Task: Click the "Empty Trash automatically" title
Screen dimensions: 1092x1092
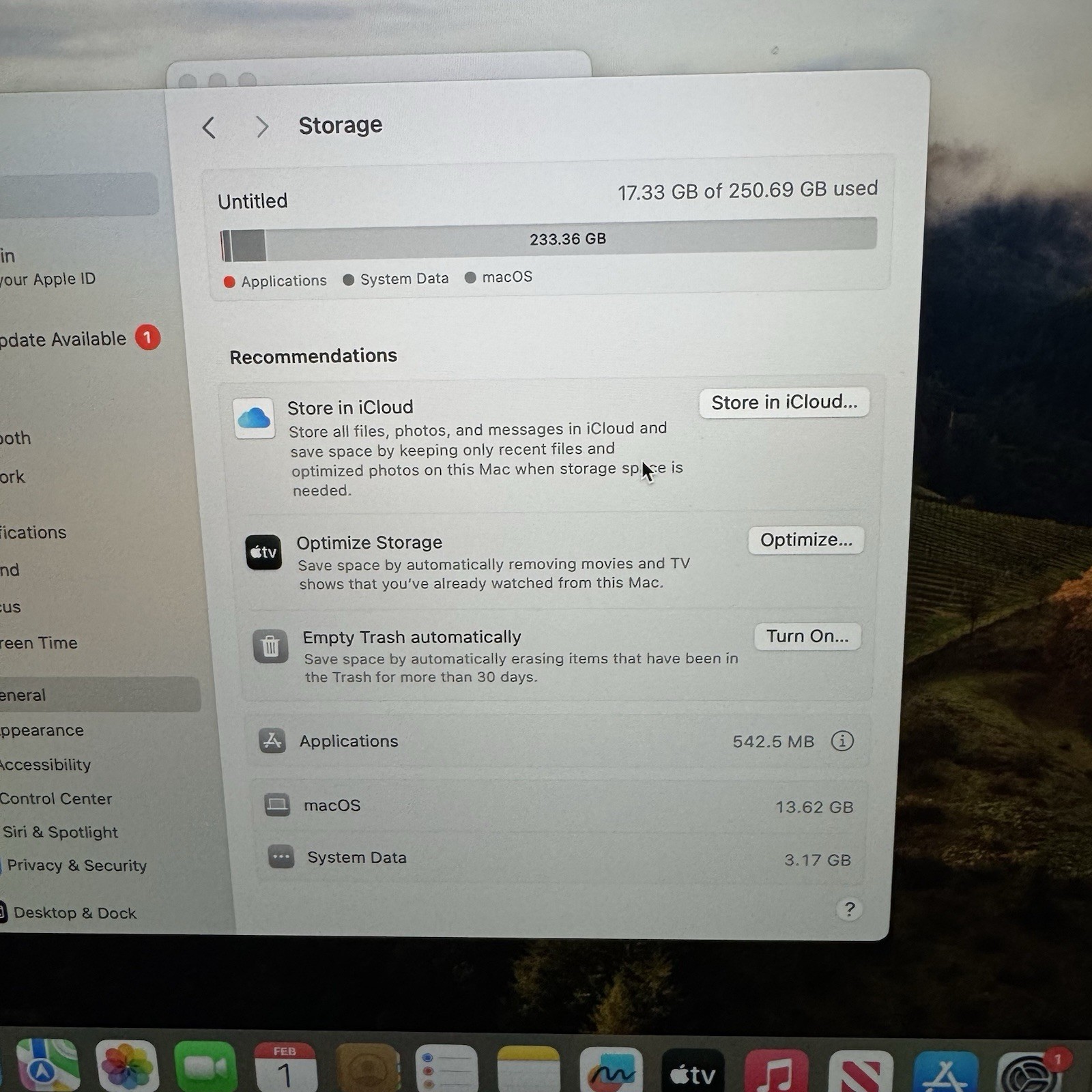Action: coord(412,637)
